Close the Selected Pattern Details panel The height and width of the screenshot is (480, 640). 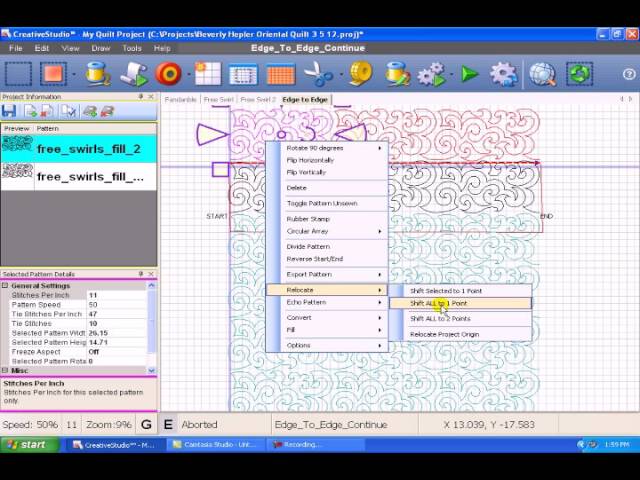[151, 274]
